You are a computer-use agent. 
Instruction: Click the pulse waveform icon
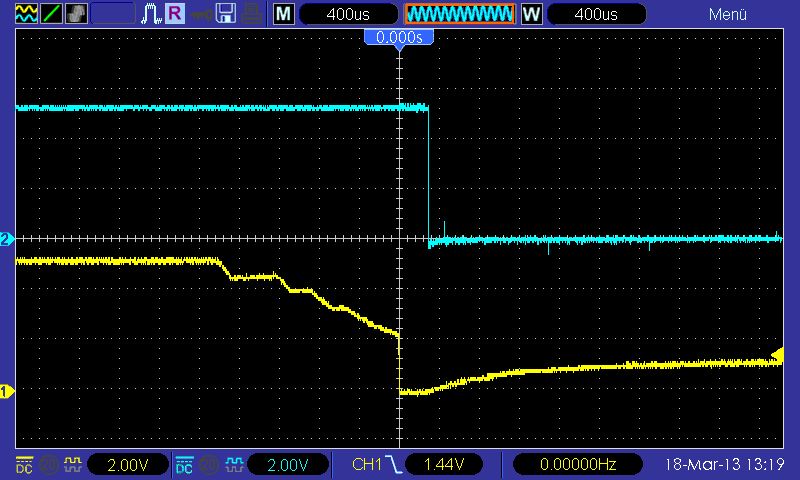coord(152,14)
